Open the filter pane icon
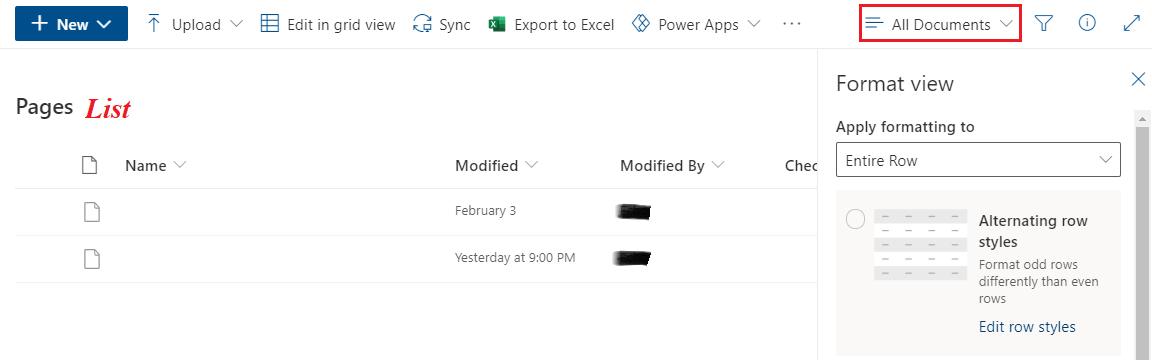The image size is (1152, 360). pos(1044,24)
